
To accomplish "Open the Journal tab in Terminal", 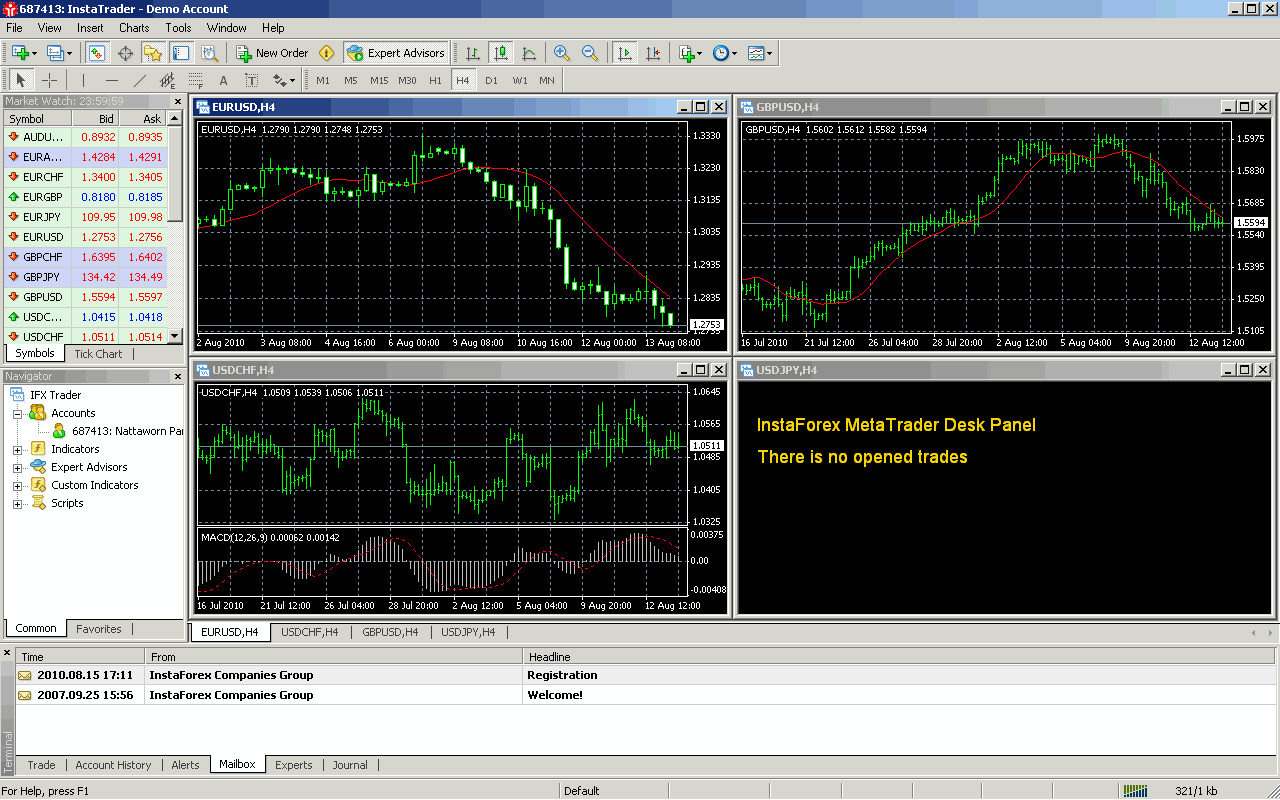I will point(350,765).
